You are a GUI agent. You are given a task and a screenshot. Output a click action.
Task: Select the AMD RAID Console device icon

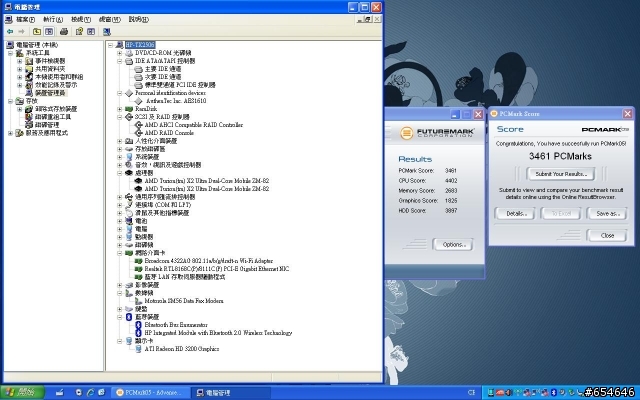point(138,133)
